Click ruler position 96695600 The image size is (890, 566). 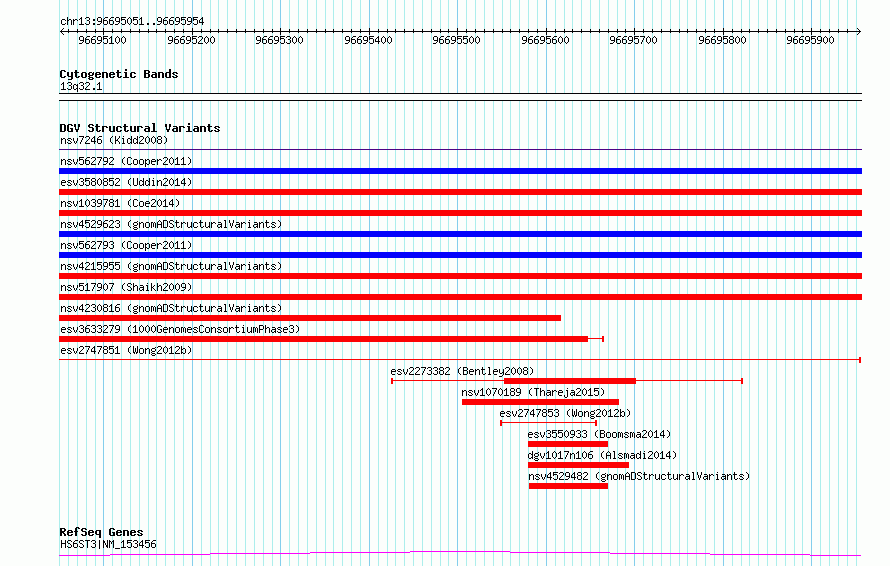click(x=545, y=40)
